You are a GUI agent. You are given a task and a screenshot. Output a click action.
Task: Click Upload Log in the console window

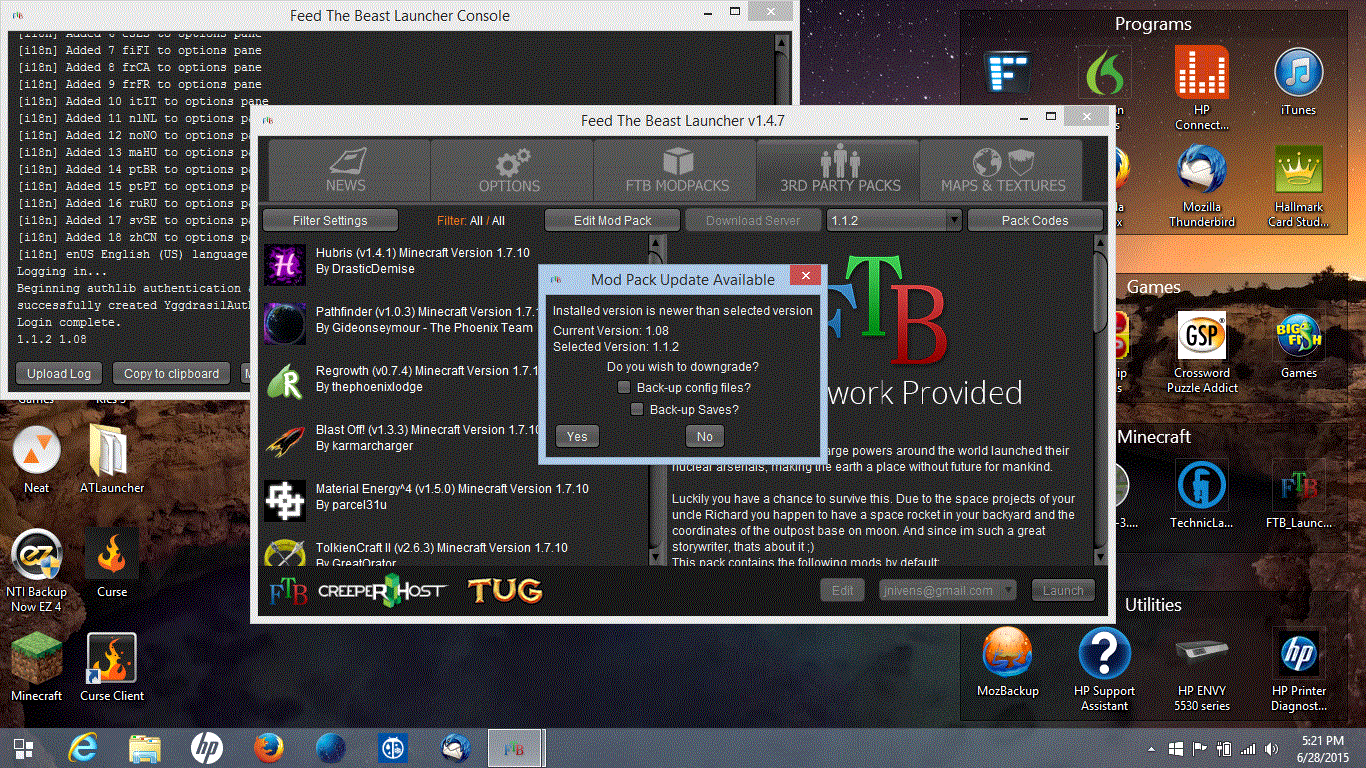click(x=59, y=373)
